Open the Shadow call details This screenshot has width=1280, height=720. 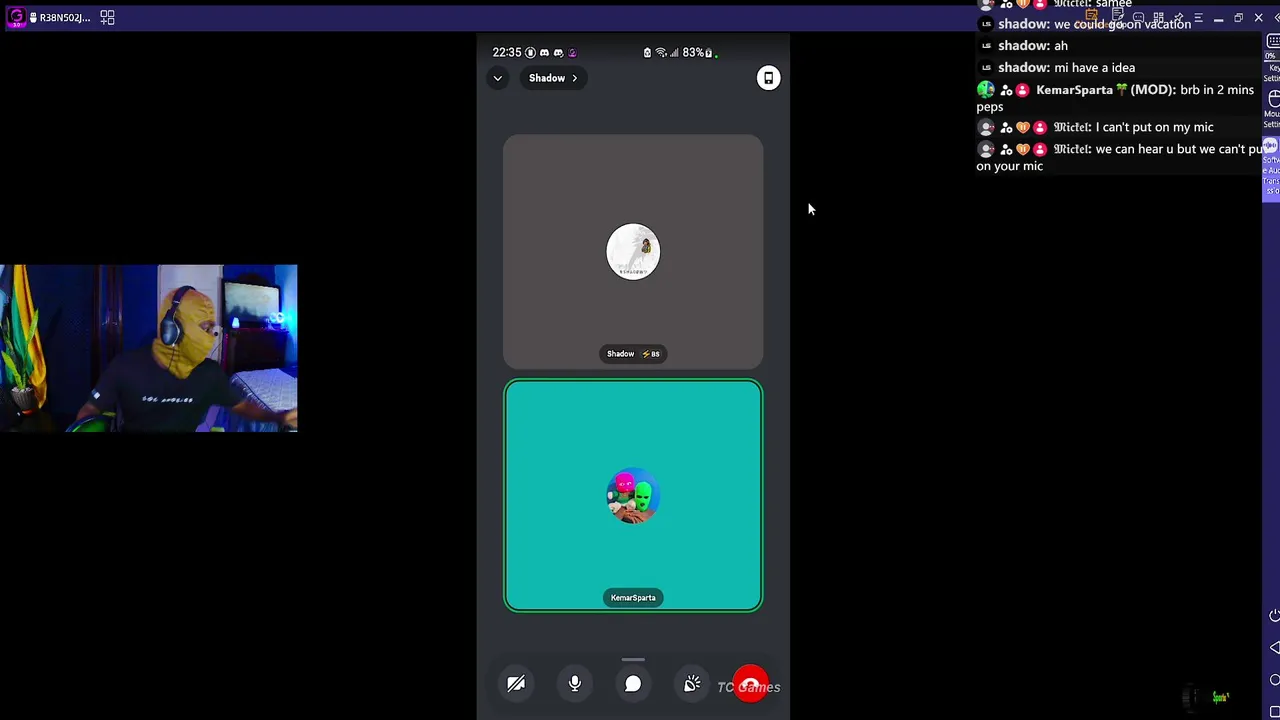[553, 78]
